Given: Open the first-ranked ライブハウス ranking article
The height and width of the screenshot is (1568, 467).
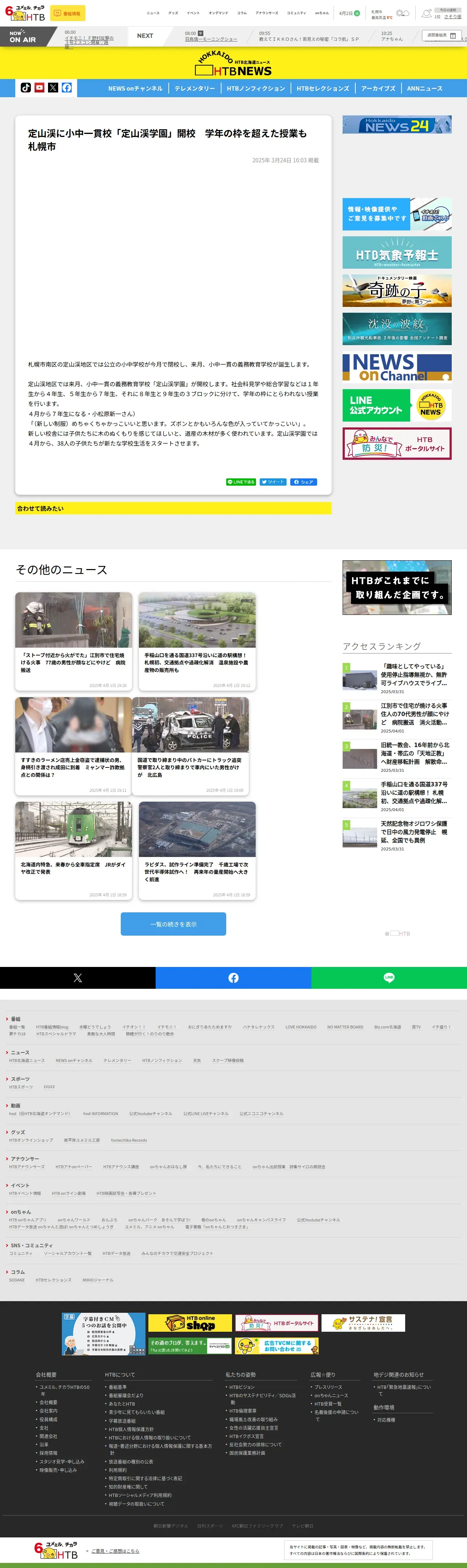Looking at the screenshot, I should (397, 678).
